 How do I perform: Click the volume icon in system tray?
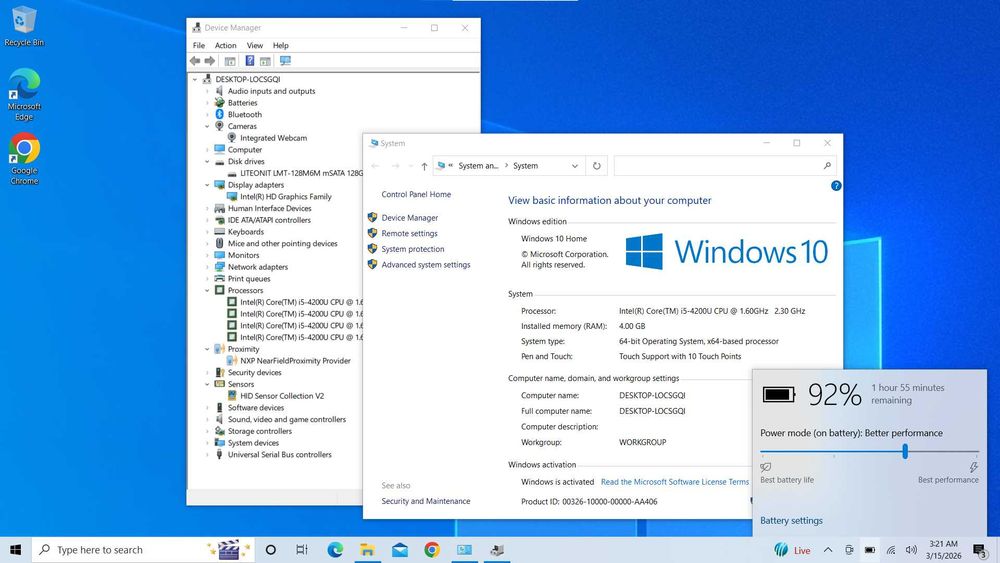911,550
